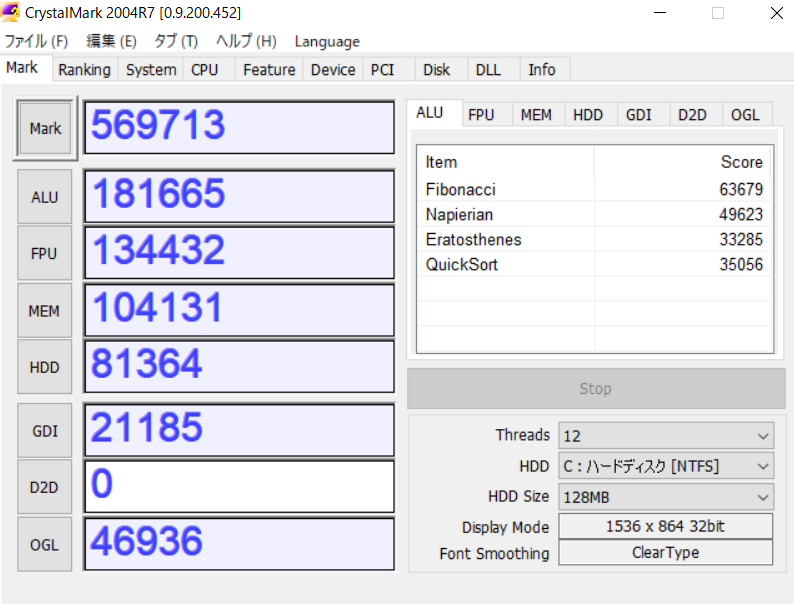Click the ClearType font smoothing button
The image size is (794, 604).
point(665,553)
